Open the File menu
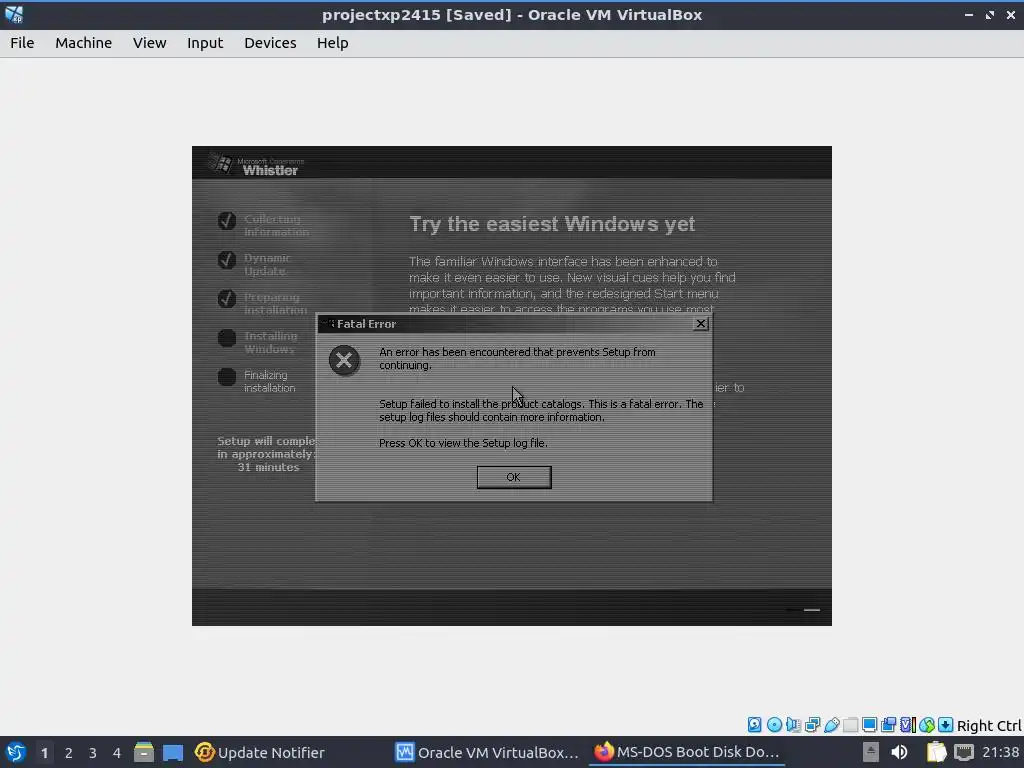This screenshot has width=1024, height=768. pos(22,43)
